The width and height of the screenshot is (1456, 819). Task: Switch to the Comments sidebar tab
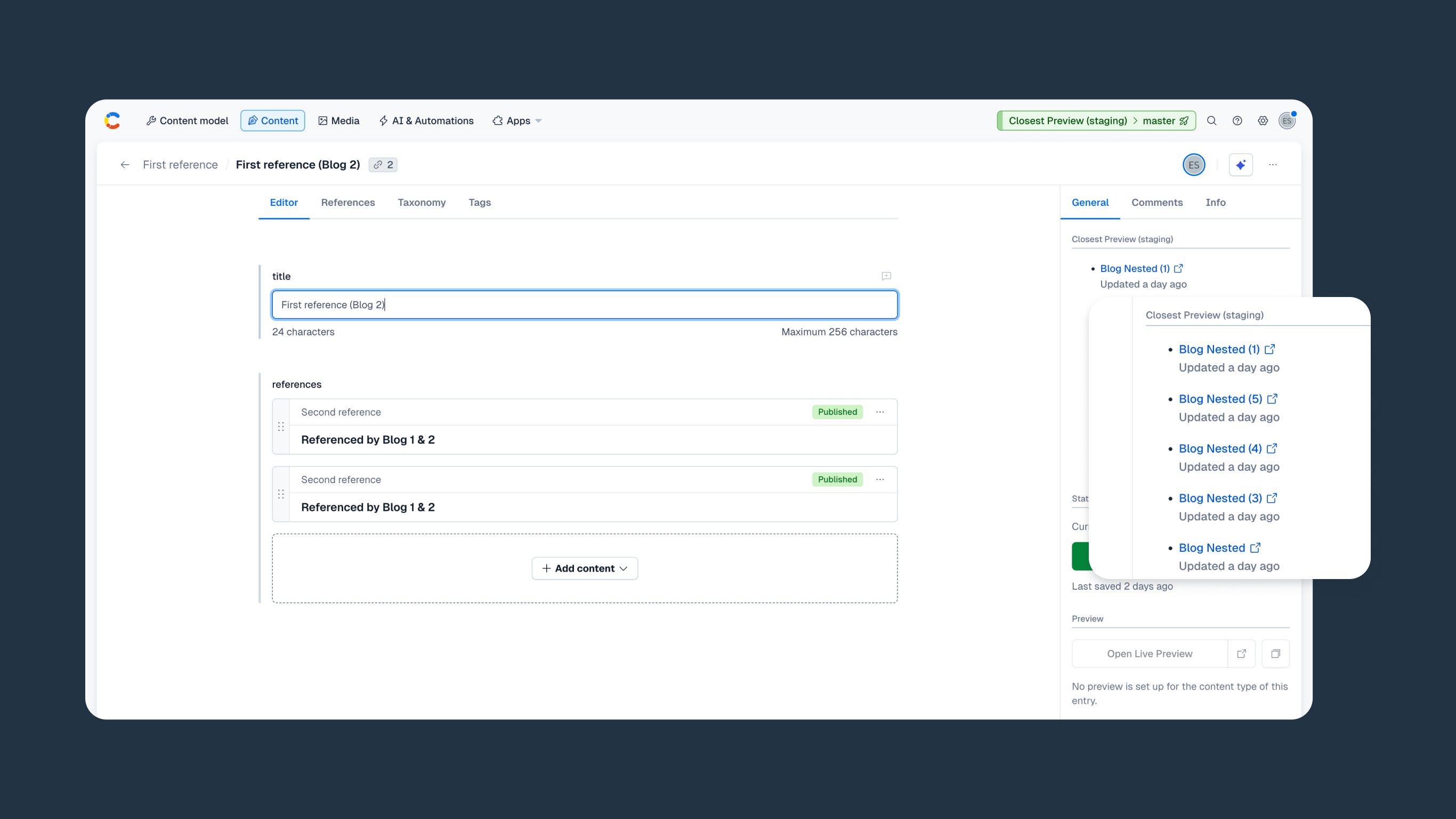1156,203
